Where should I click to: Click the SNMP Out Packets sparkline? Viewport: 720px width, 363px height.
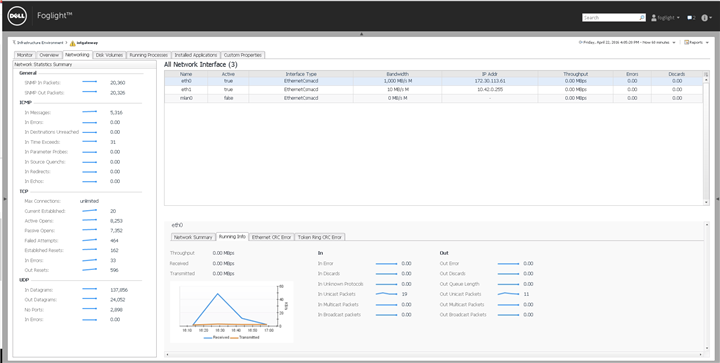[x=90, y=93]
